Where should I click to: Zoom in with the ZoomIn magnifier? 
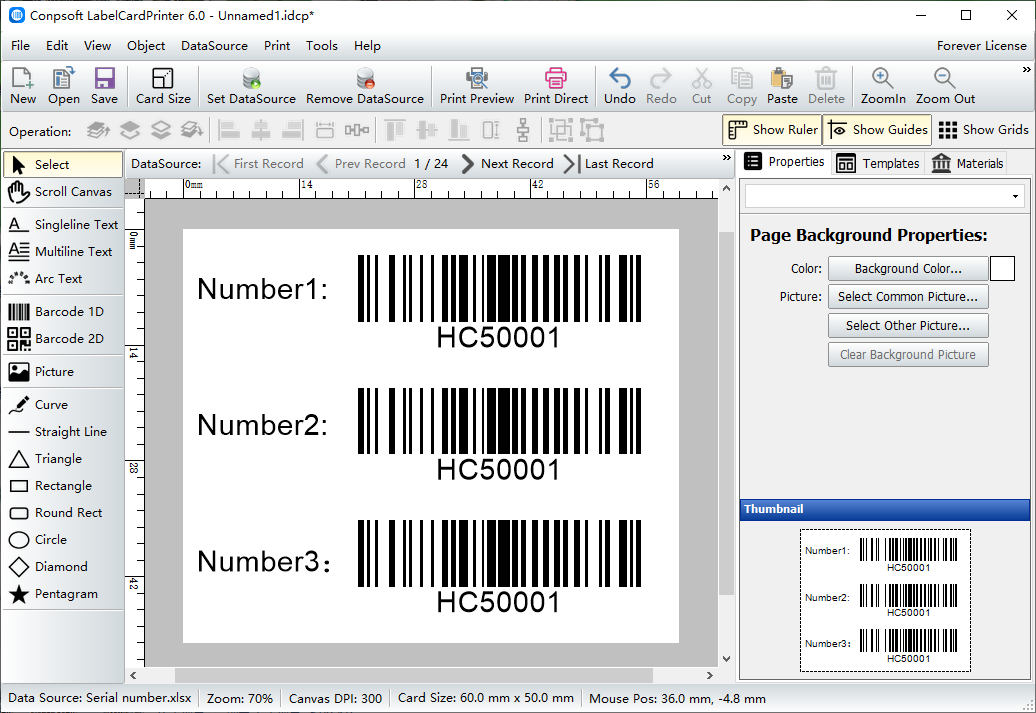point(883,86)
